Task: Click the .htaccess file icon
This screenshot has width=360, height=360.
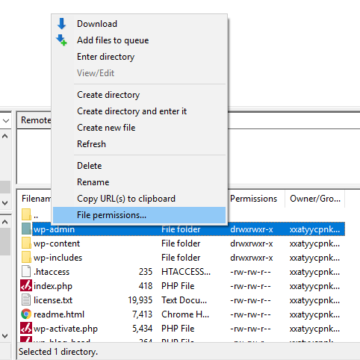Action: click(x=26, y=272)
